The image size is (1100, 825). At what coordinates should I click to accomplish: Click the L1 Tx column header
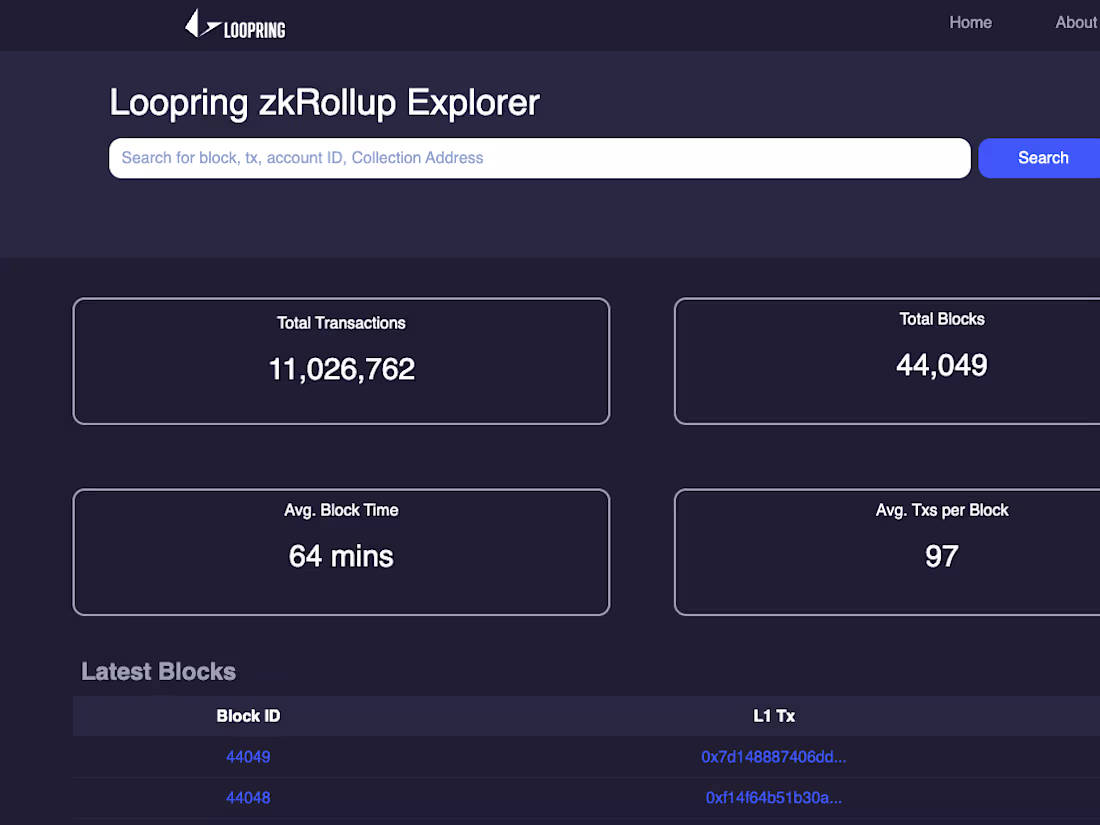coord(774,716)
